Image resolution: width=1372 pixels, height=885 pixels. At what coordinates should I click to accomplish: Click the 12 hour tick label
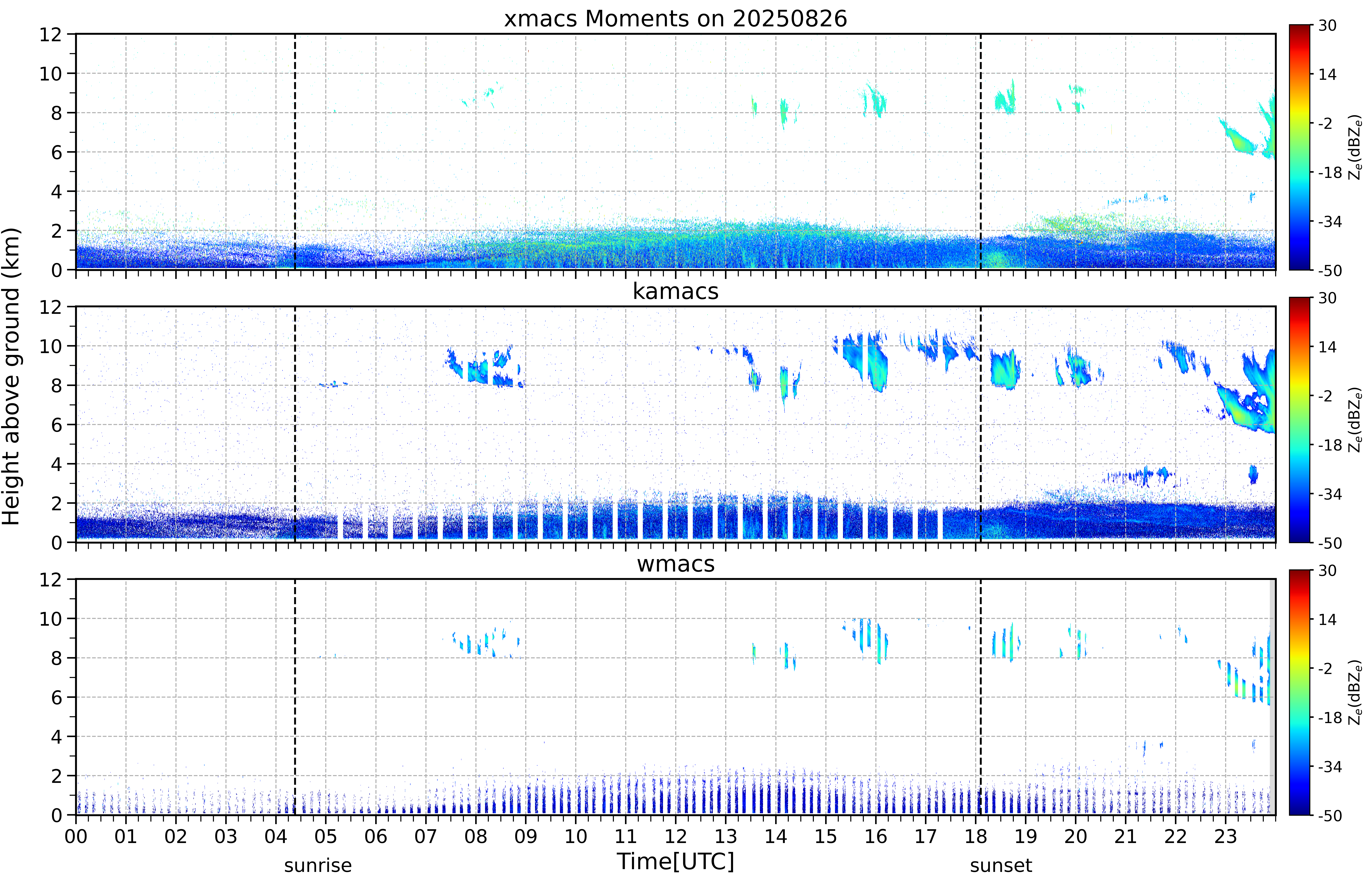coord(675,836)
